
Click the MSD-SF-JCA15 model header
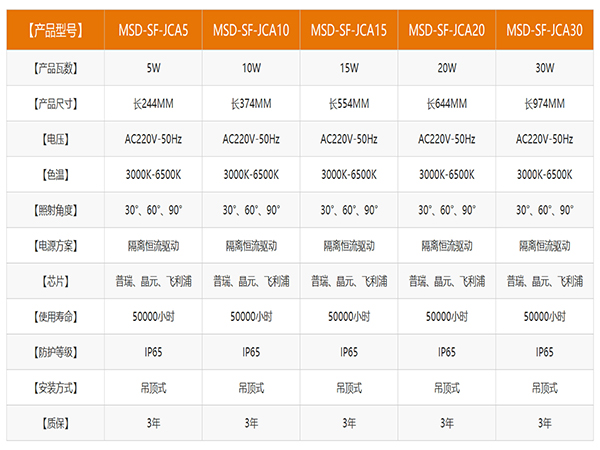349,30
